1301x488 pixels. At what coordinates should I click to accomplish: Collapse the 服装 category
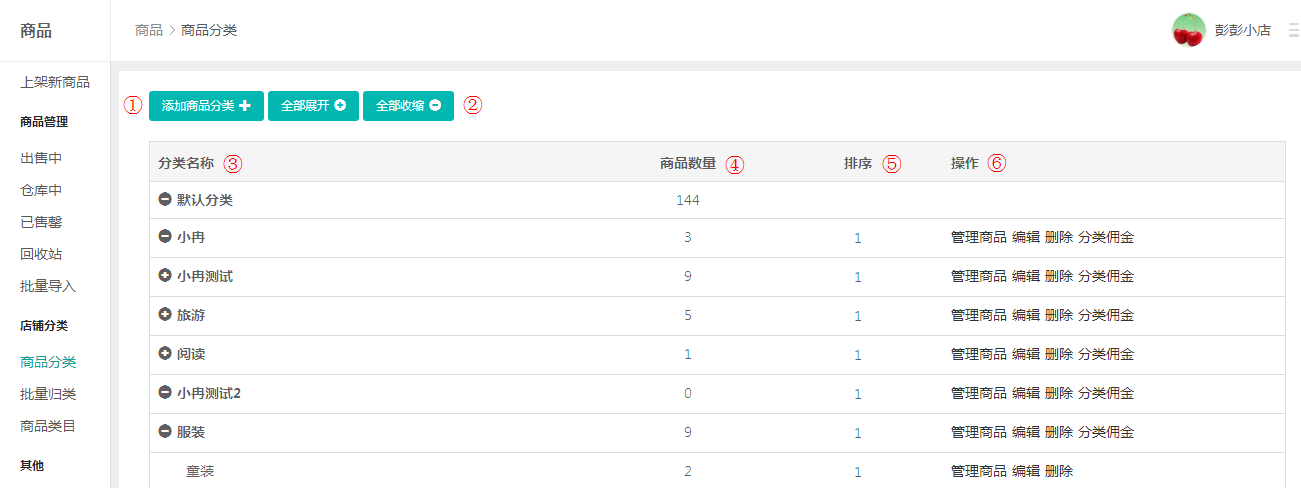click(165, 432)
